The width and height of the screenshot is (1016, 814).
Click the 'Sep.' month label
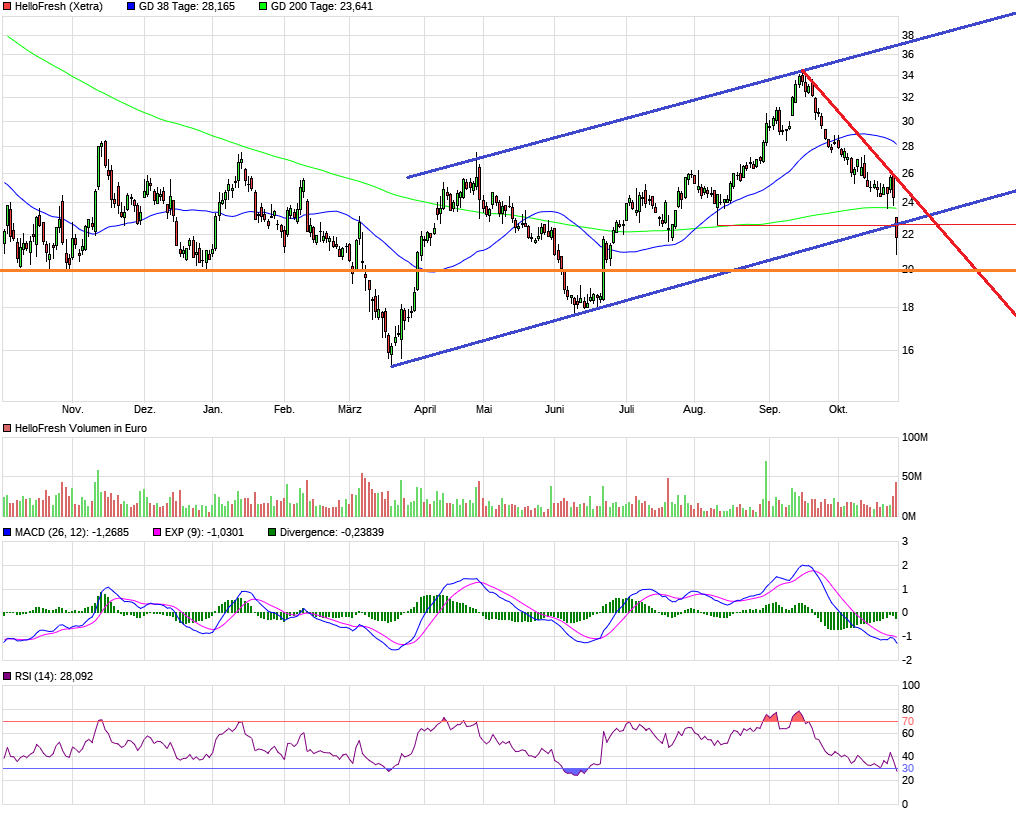coord(770,410)
